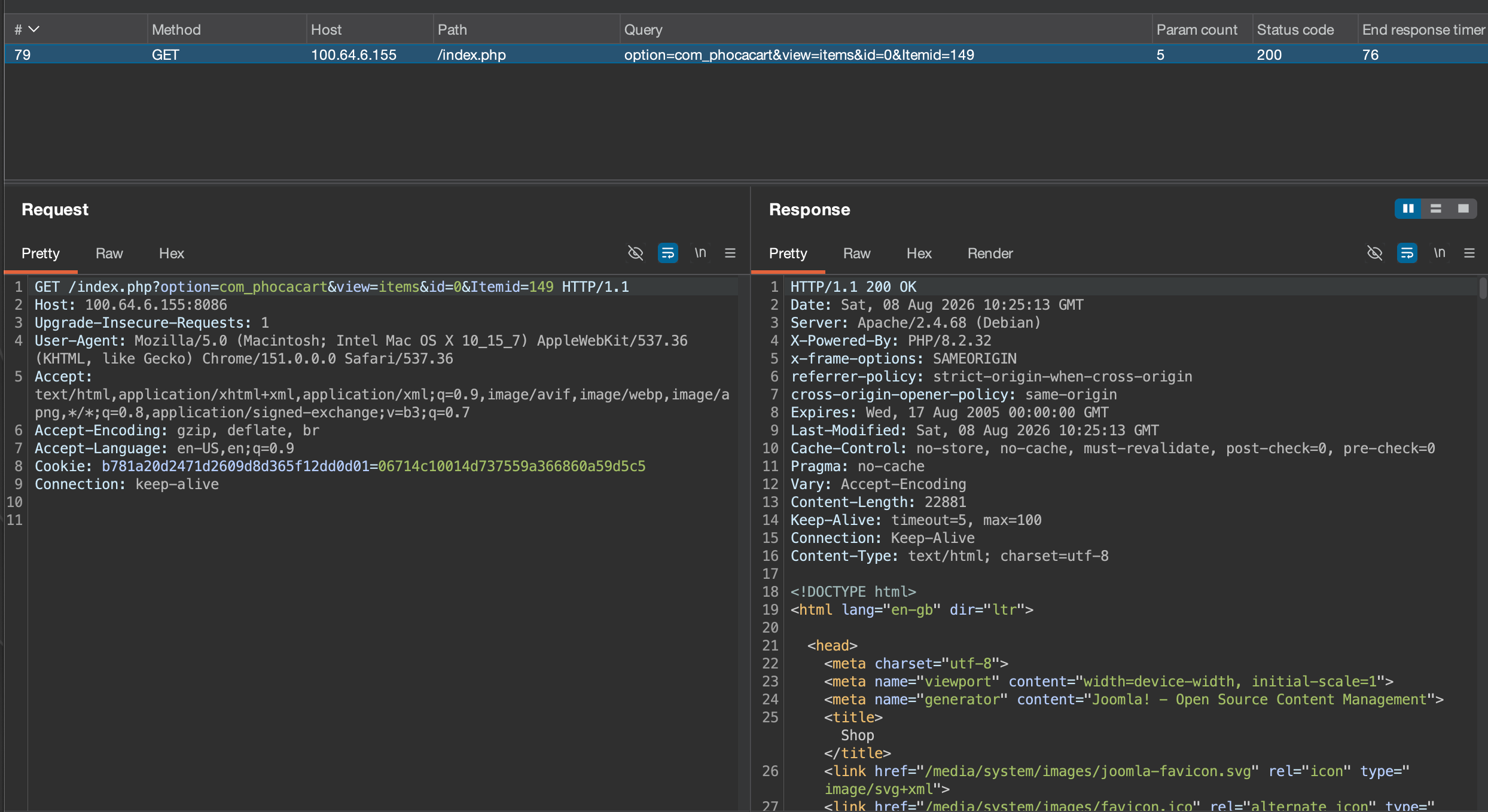Open Response pane options menu
The width and height of the screenshot is (1488, 812).
click(x=1469, y=253)
